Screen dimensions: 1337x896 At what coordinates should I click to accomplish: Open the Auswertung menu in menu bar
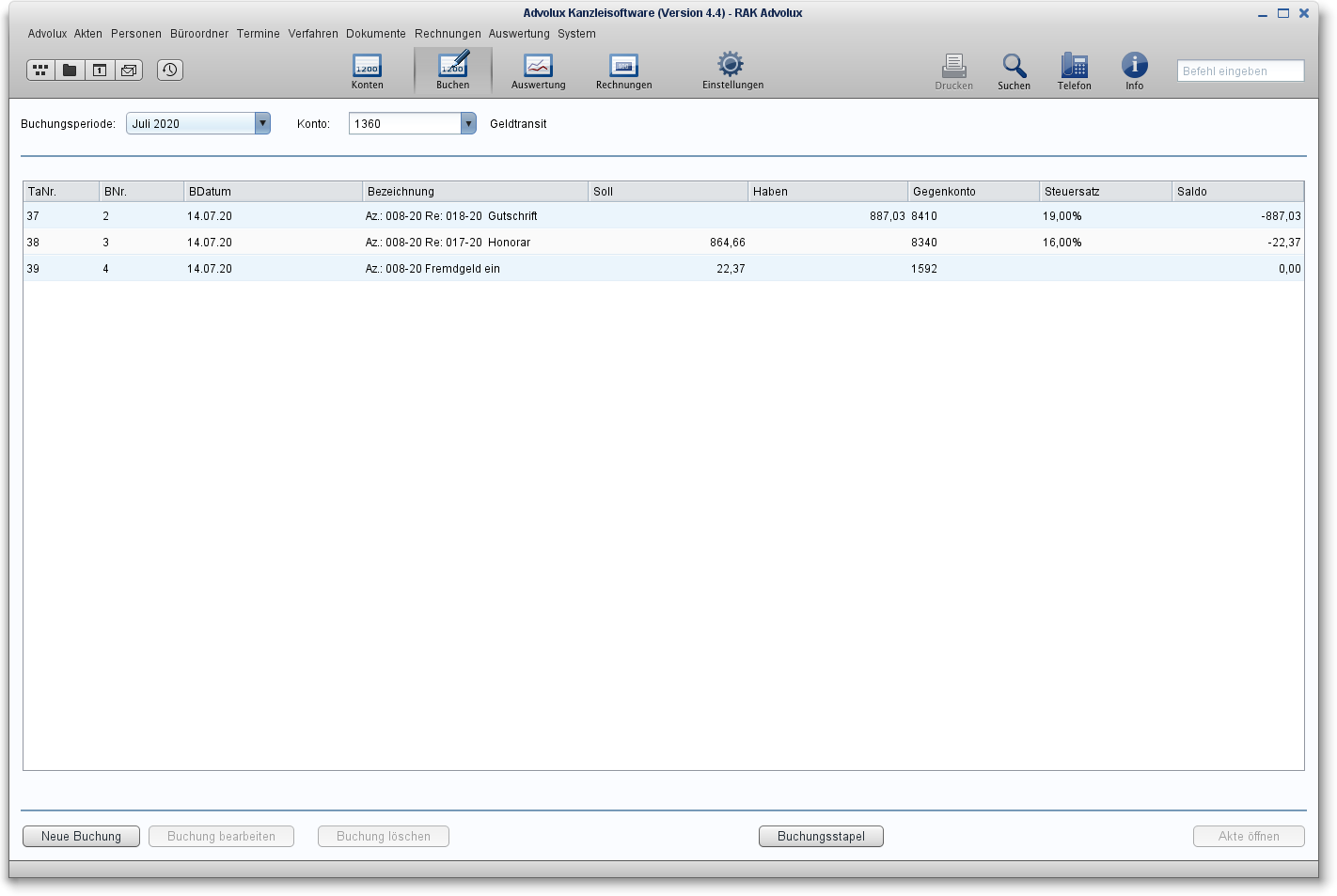click(519, 34)
